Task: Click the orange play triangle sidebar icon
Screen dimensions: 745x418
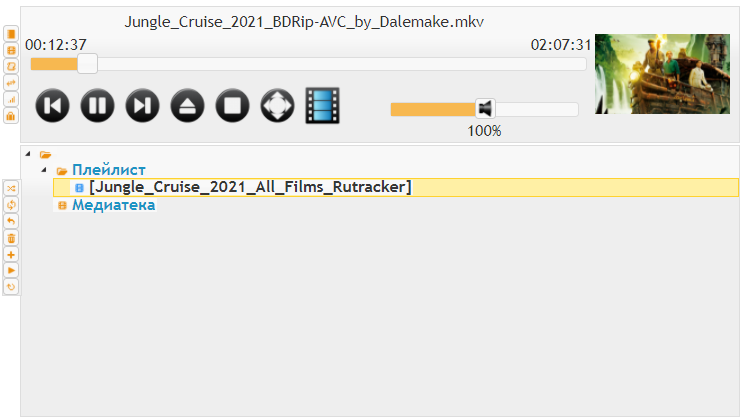Action: tap(11, 271)
